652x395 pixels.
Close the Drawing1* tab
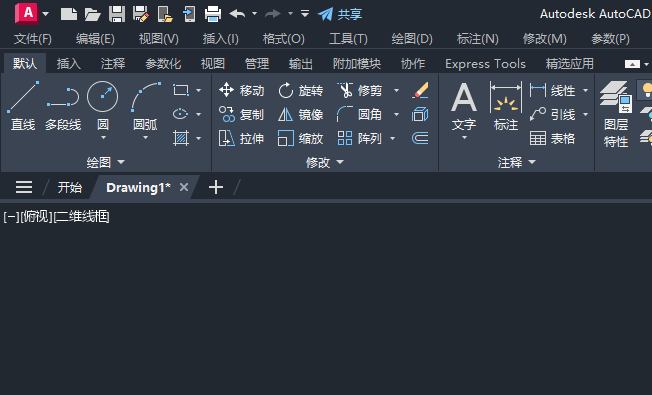coord(184,188)
